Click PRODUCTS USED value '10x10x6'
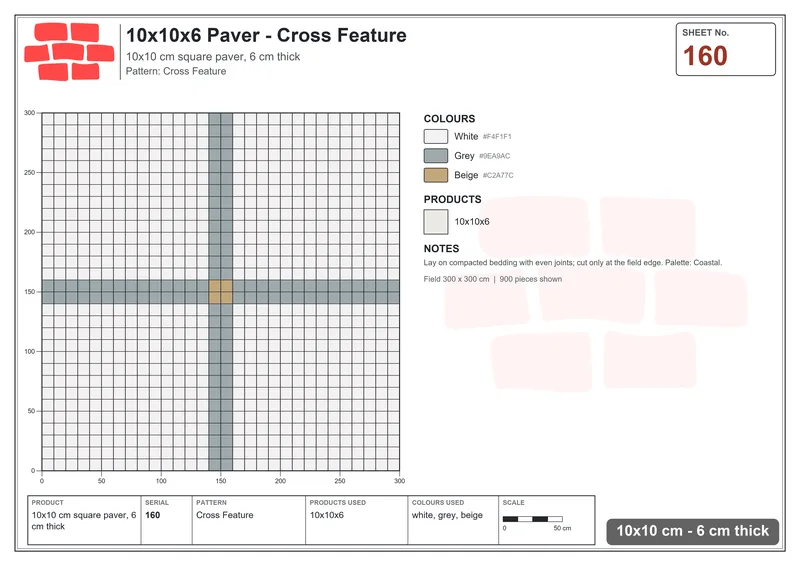This screenshot has width=800, height=566. pos(327,515)
